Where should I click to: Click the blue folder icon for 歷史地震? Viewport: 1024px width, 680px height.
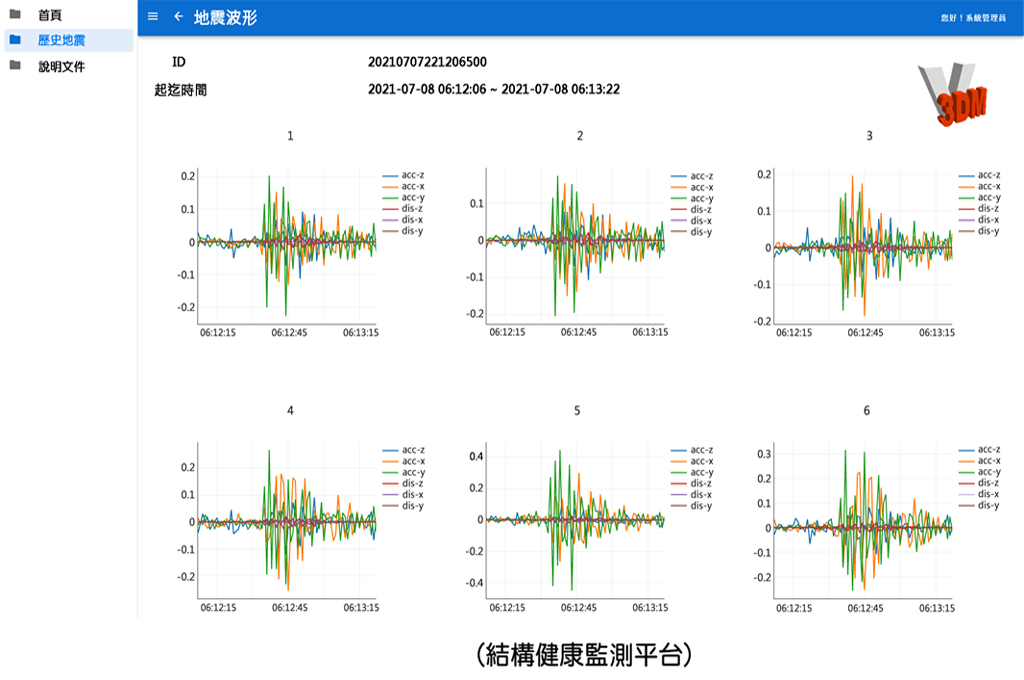[x=15, y=40]
